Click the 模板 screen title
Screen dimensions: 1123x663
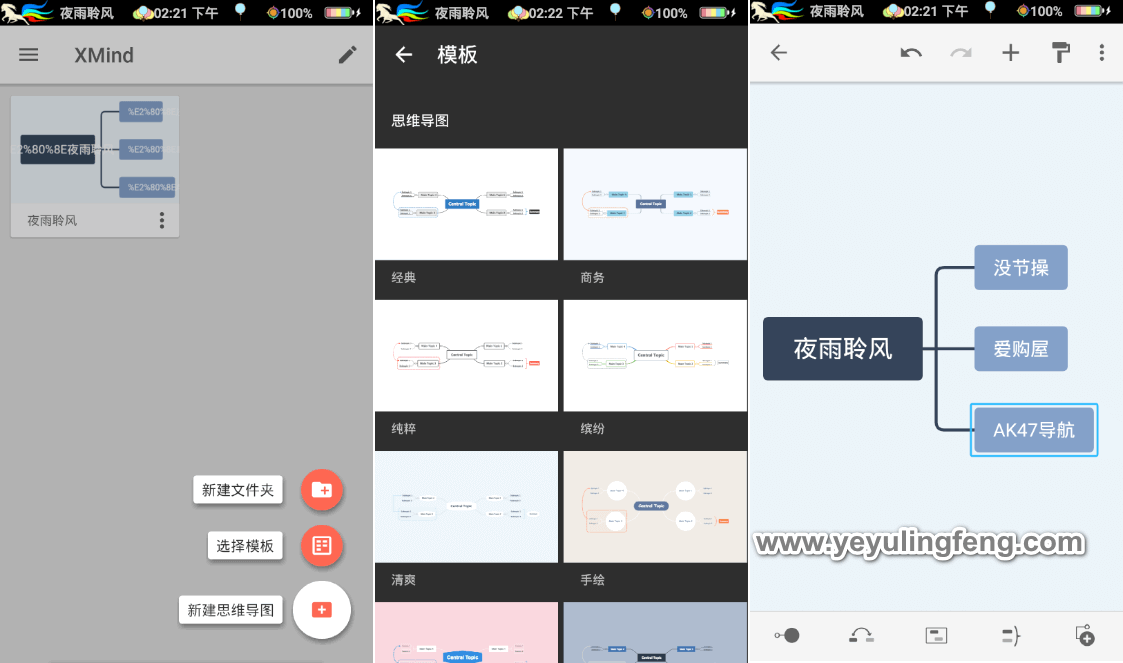(457, 55)
